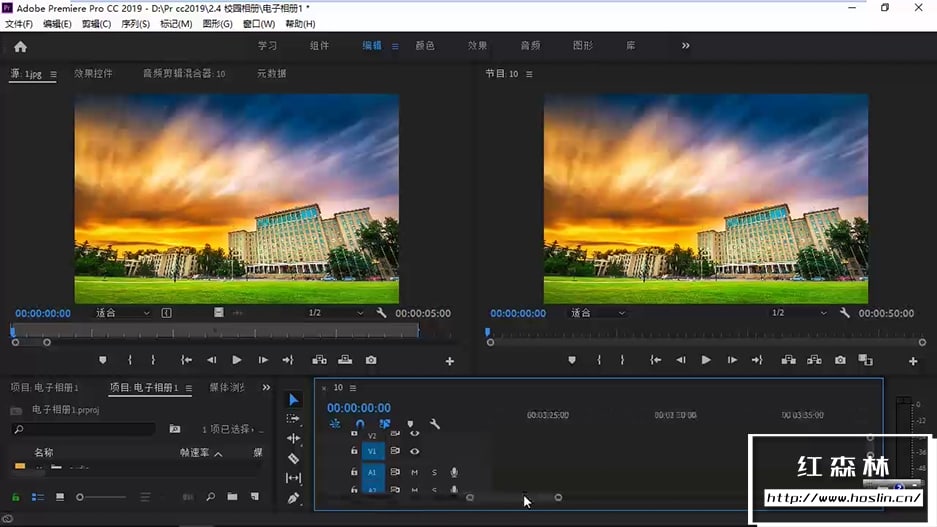Image resolution: width=937 pixels, height=527 pixels.
Task: Play in Source monitor
Action: 237,360
